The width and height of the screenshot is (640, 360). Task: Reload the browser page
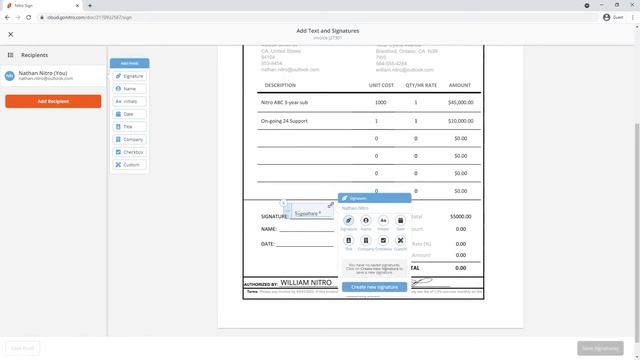(x=29, y=17)
